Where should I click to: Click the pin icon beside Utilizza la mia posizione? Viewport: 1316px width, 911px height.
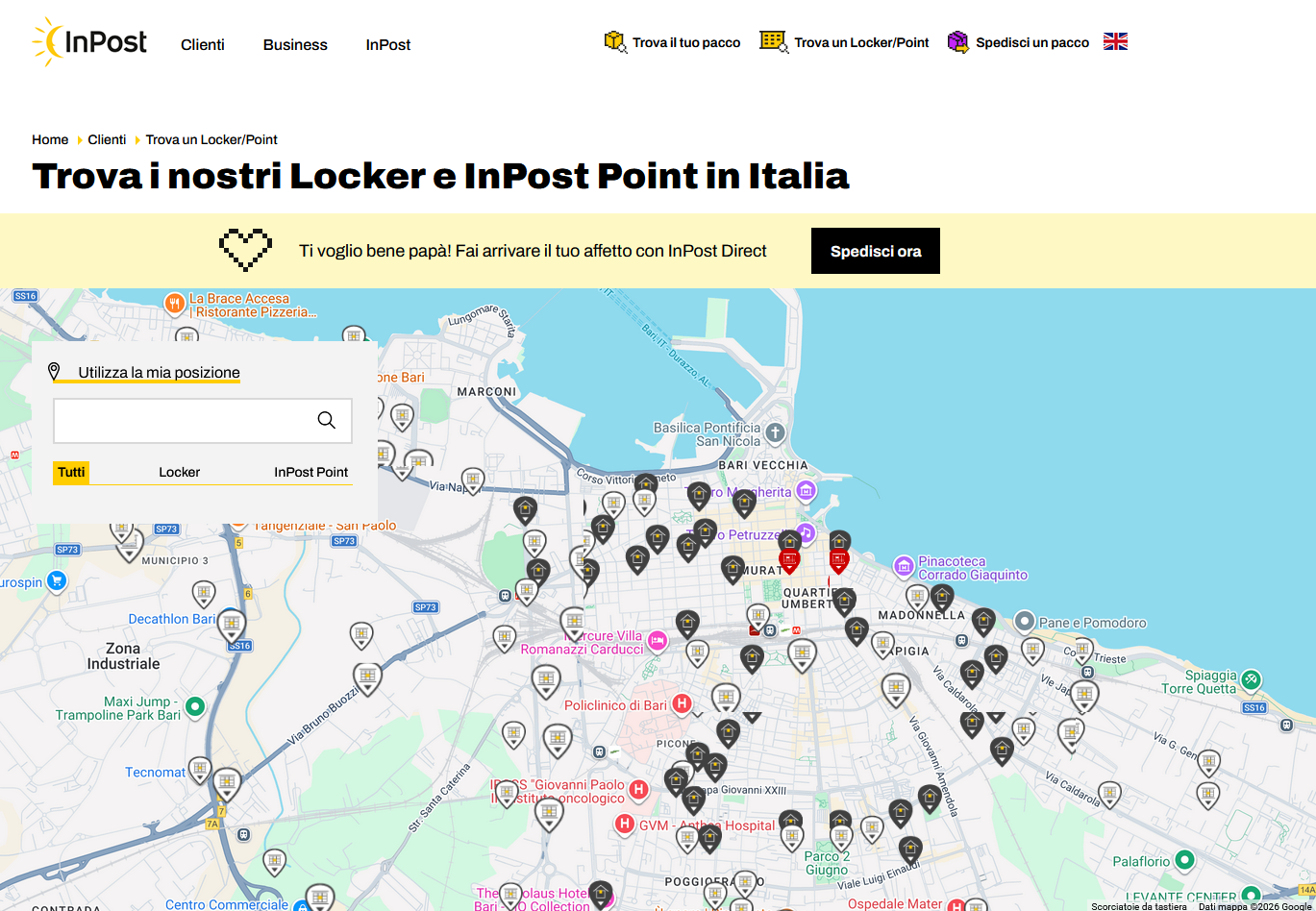click(55, 372)
